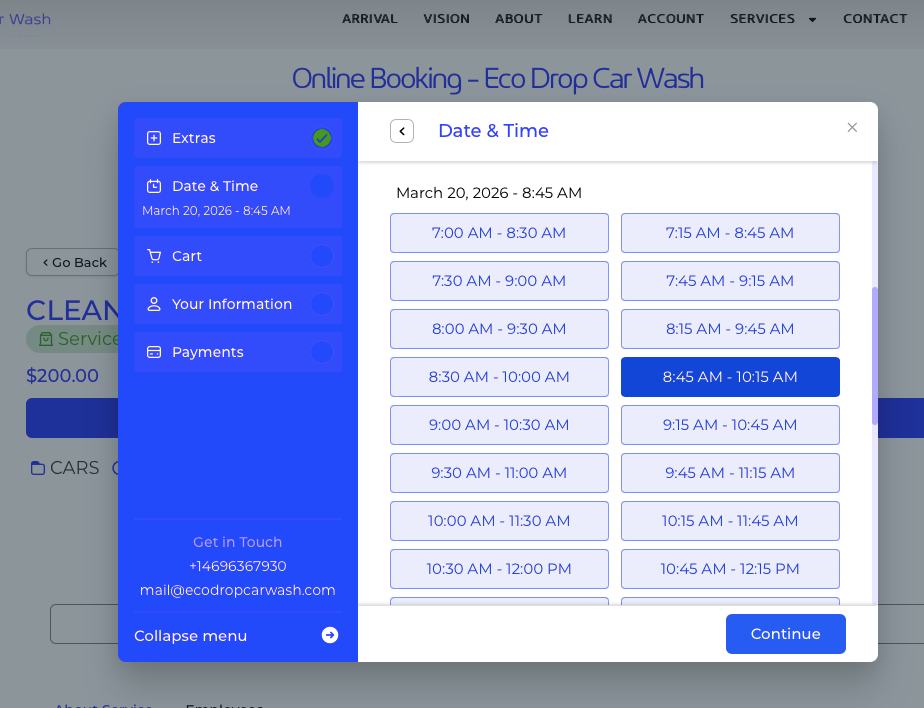Close the booking dialog with the X
Viewport: 924px width, 708px height.
pyautogui.click(x=852, y=127)
